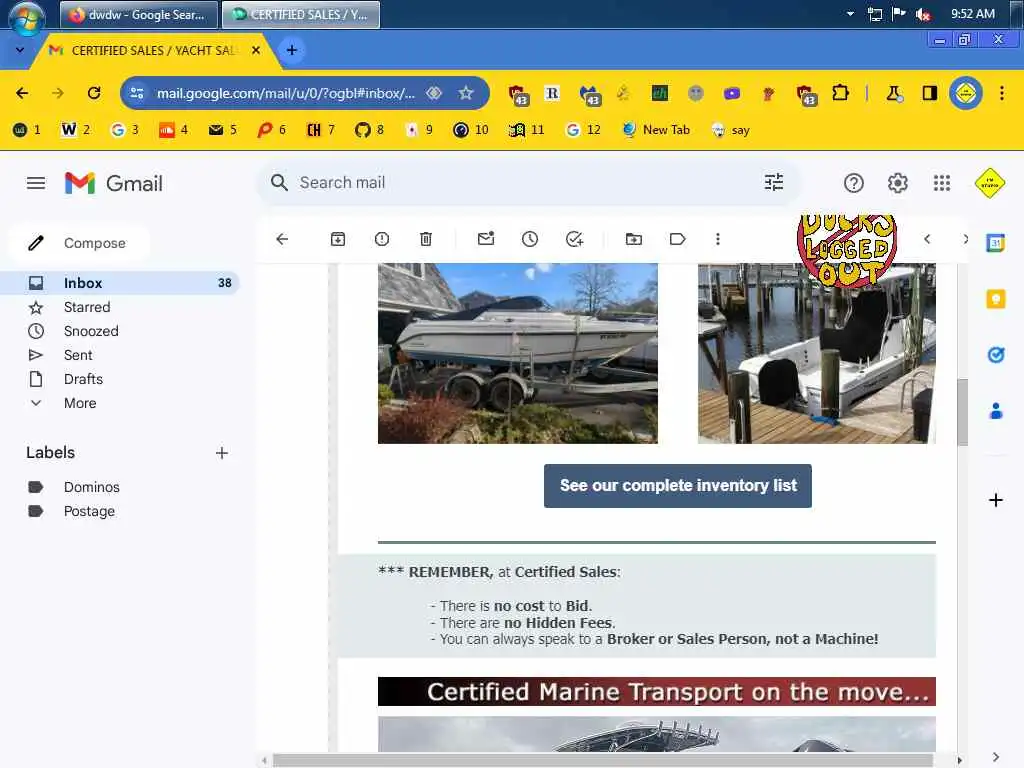Report this email as spam
Viewport: 1024px width, 768px height.
click(x=382, y=239)
